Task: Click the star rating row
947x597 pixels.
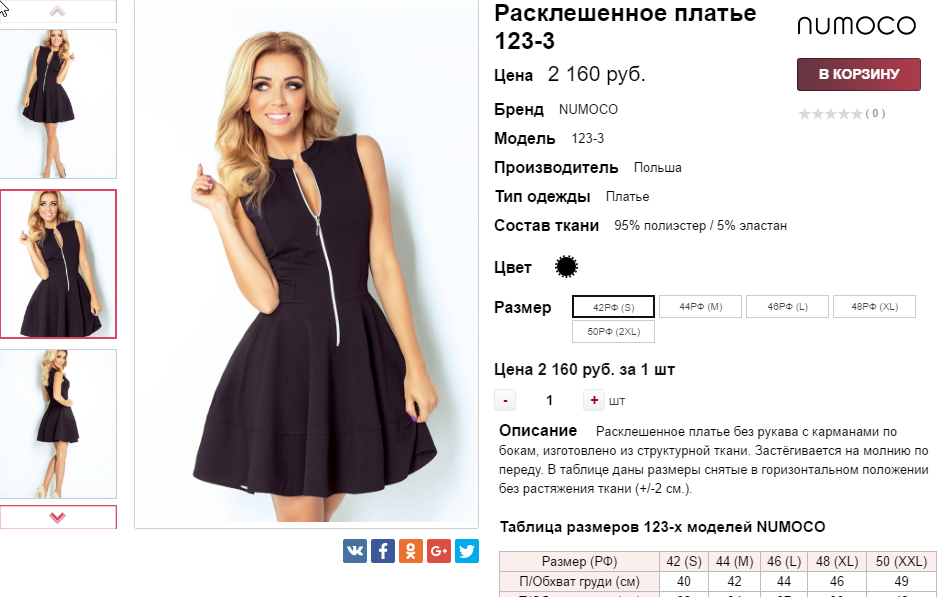Action: point(841,114)
